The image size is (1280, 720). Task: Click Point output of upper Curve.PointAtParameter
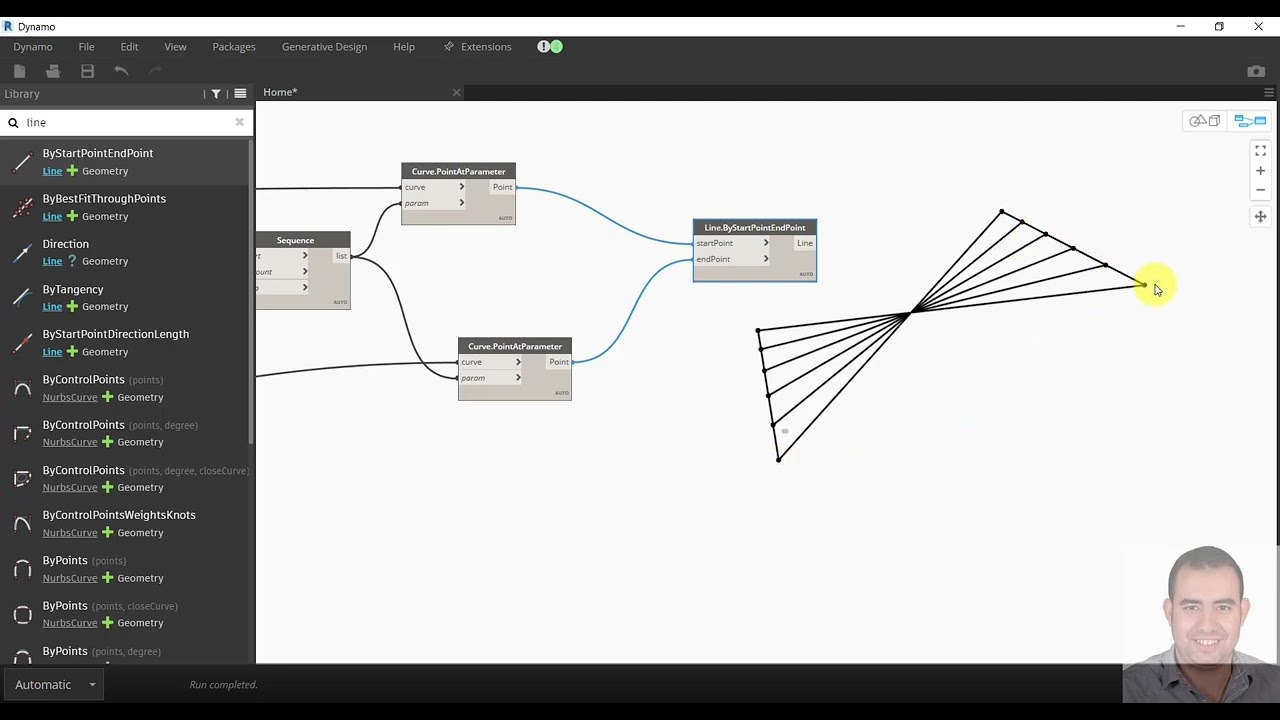point(502,187)
